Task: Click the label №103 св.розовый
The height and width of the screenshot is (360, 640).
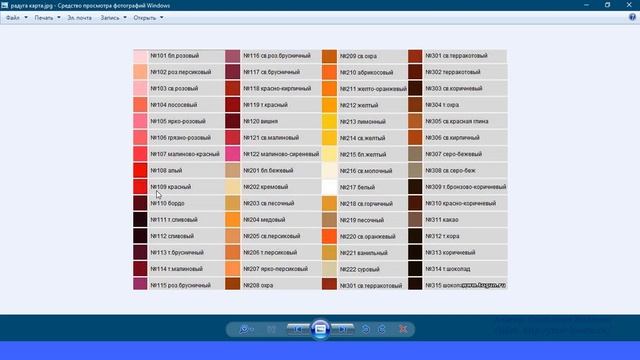Action: 174,89
